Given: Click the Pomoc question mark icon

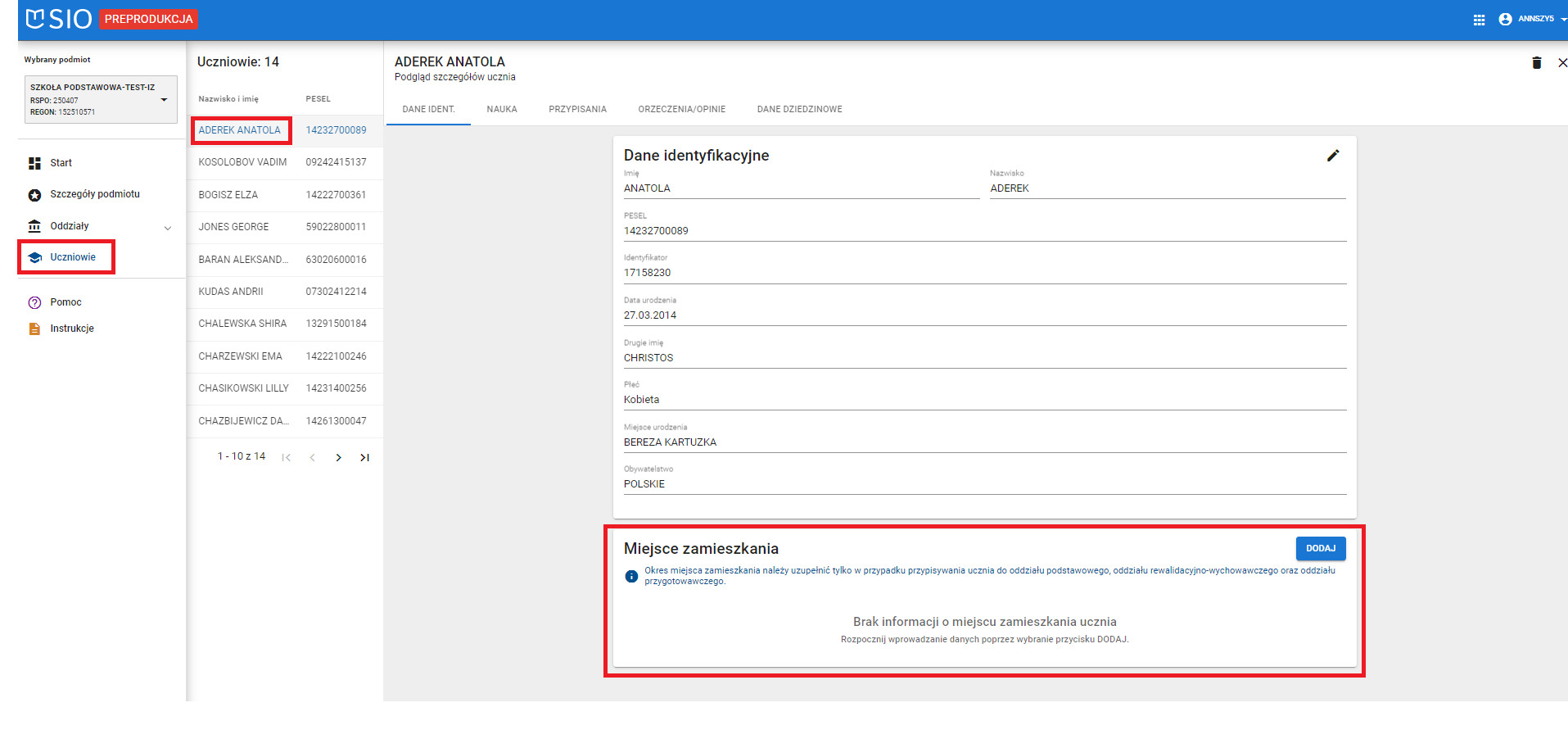Looking at the screenshot, I should point(34,302).
